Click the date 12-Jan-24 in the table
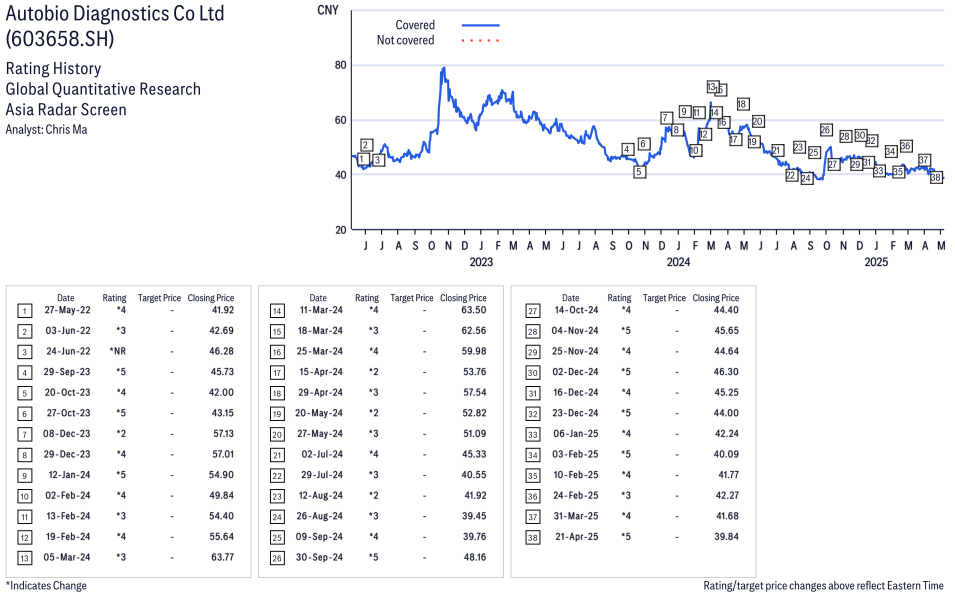955x593 pixels. coord(69,475)
